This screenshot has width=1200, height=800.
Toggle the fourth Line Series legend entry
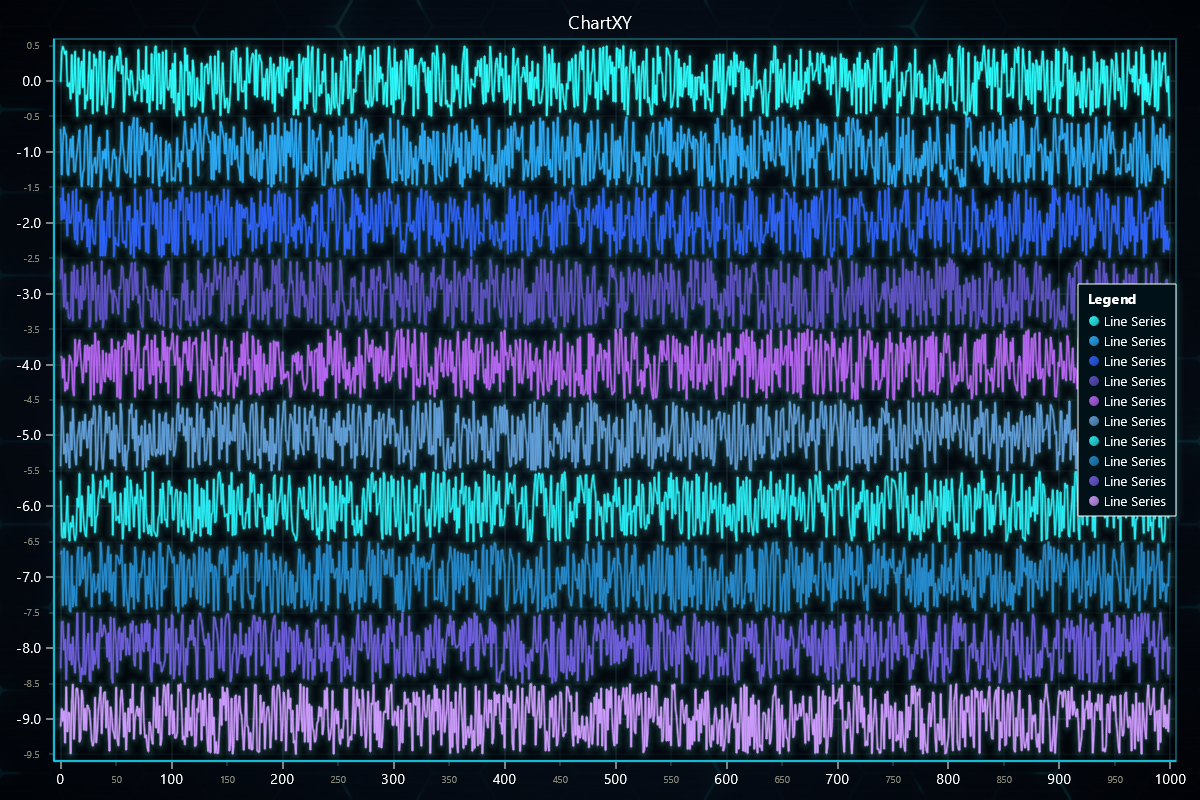(1126, 381)
